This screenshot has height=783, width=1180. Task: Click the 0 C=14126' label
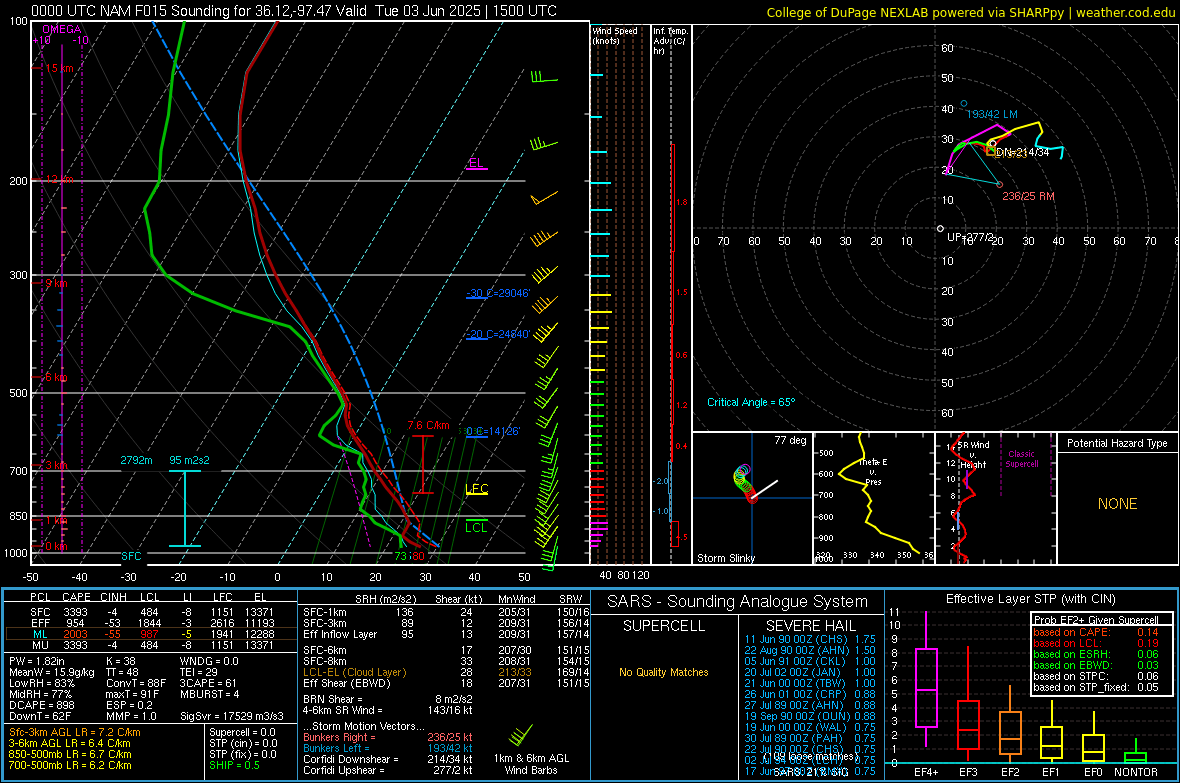pyautogui.click(x=493, y=431)
